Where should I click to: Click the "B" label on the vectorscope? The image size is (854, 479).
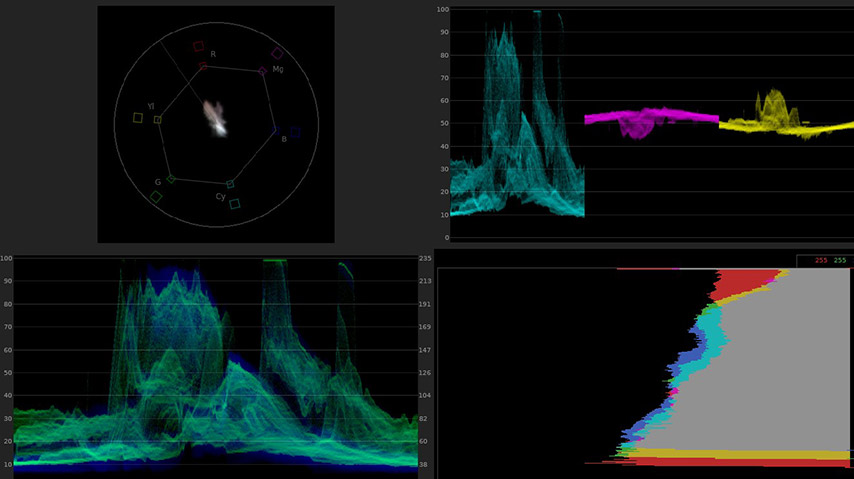pyautogui.click(x=284, y=139)
